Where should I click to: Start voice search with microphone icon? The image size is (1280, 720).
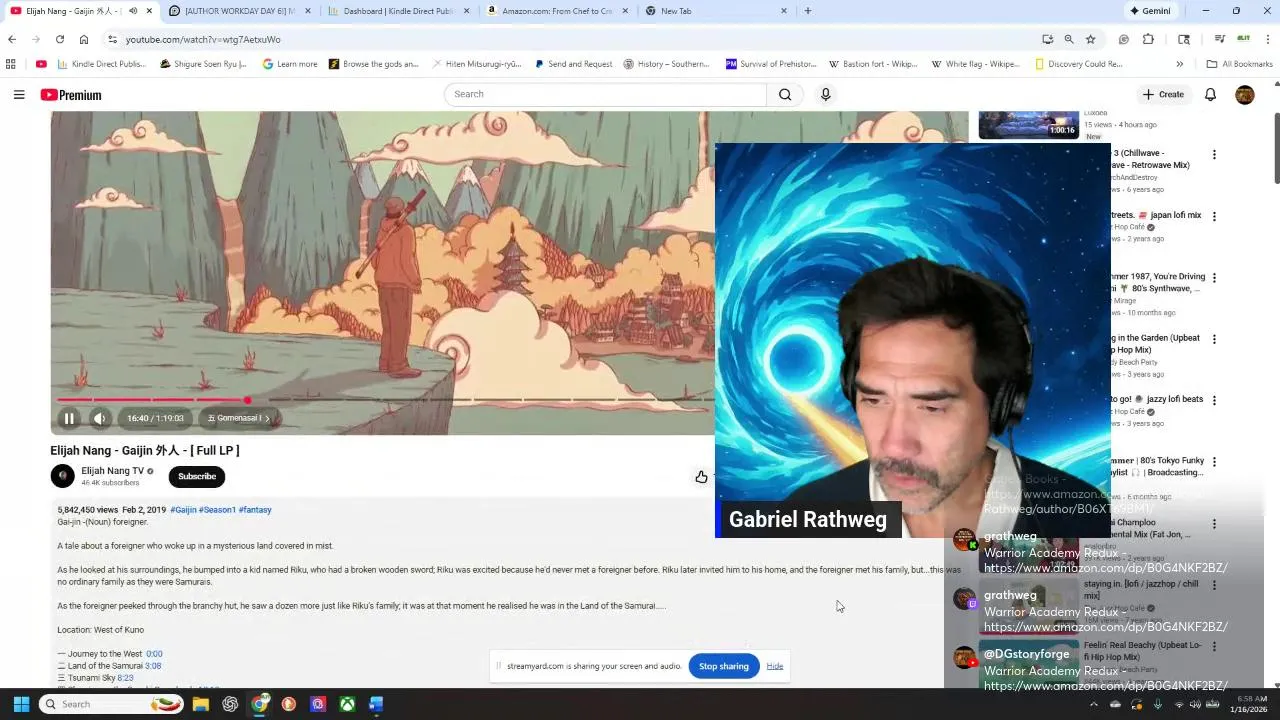tap(825, 94)
